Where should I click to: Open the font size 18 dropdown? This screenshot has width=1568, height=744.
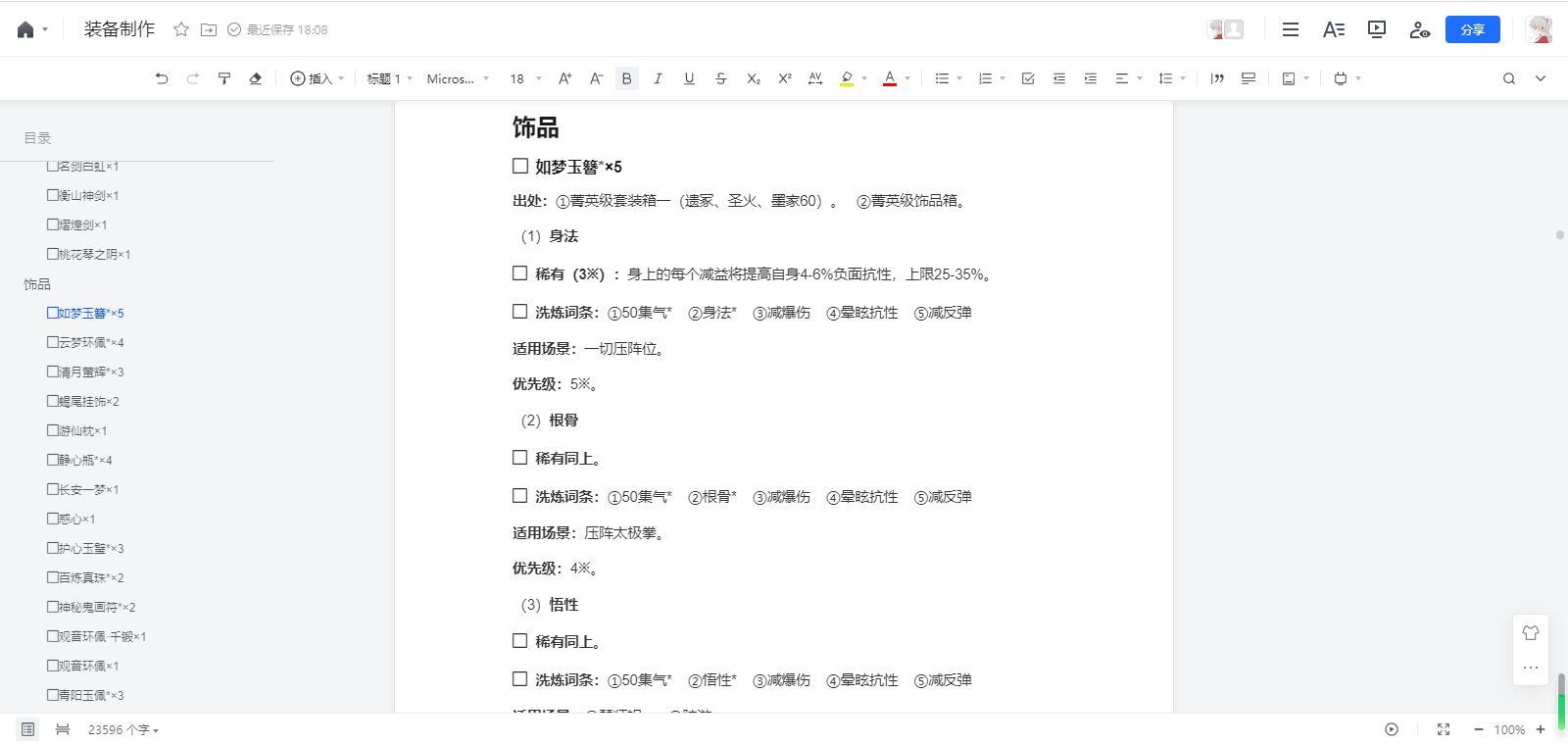pyautogui.click(x=524, y=78)
